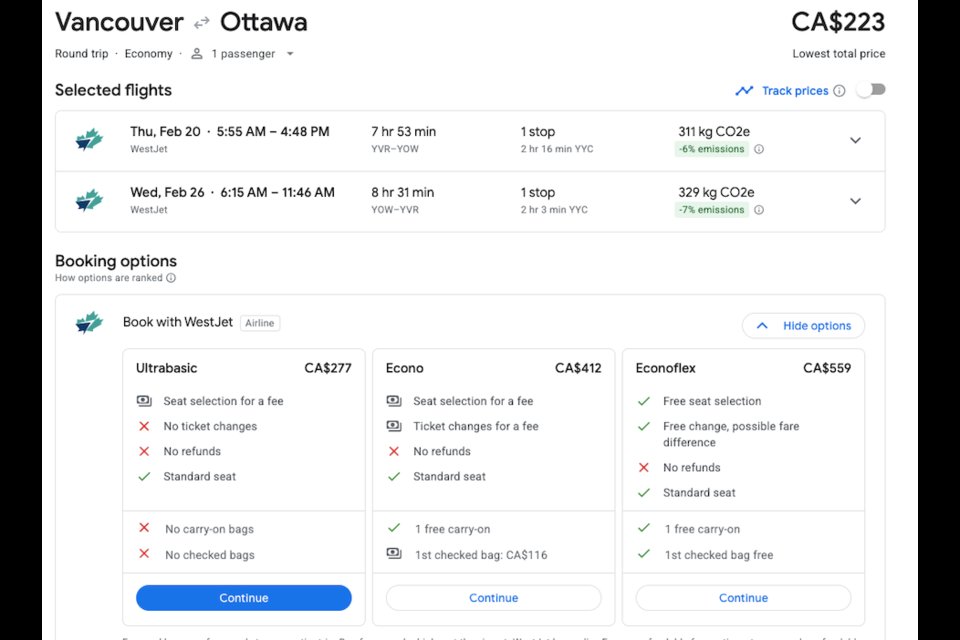Click the 'Track prices' link text

(795, 91)
